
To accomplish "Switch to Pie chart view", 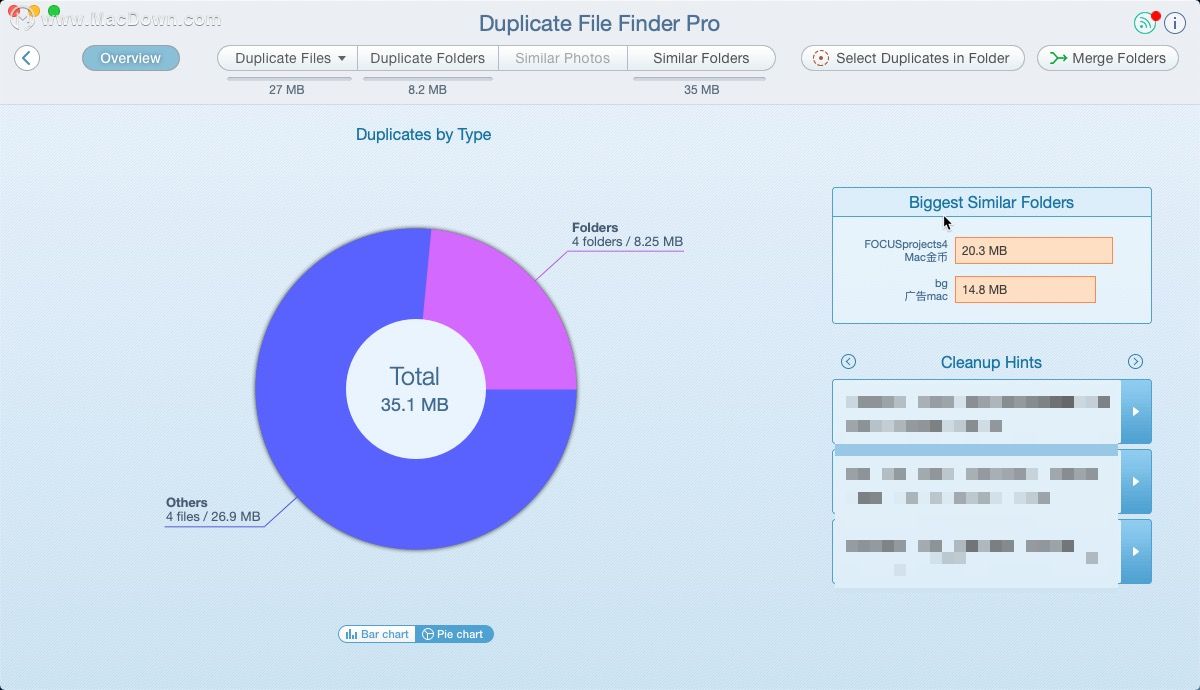I will (x=454, y=634).
